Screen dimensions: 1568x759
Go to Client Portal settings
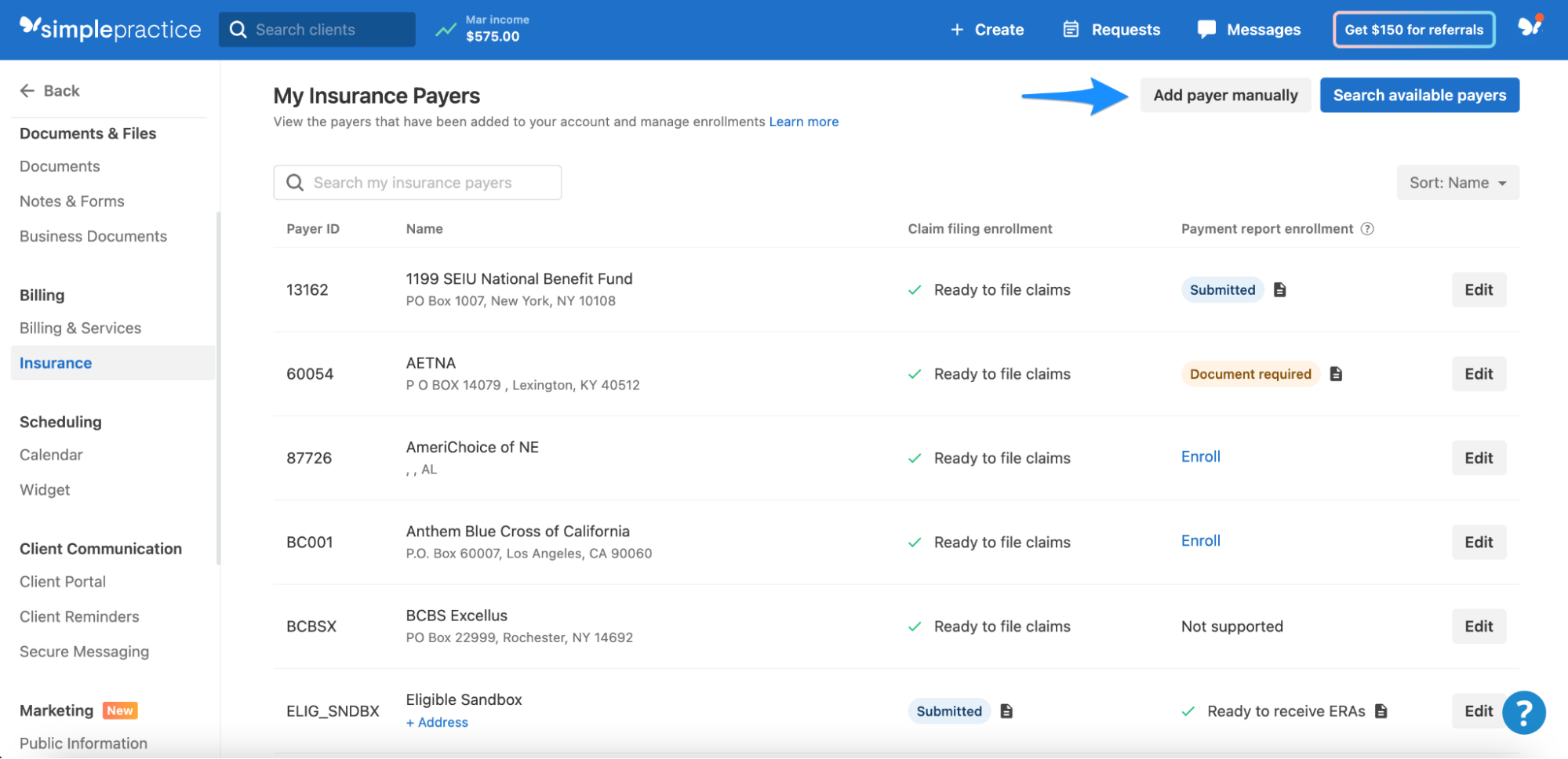pos(62,581)
